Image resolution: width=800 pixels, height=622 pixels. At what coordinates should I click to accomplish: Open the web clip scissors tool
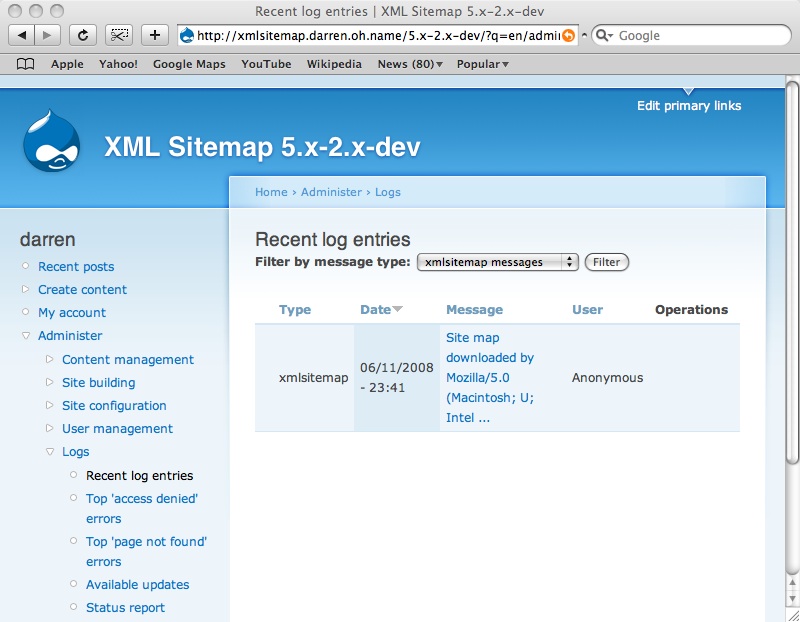[x=119, y=35]
